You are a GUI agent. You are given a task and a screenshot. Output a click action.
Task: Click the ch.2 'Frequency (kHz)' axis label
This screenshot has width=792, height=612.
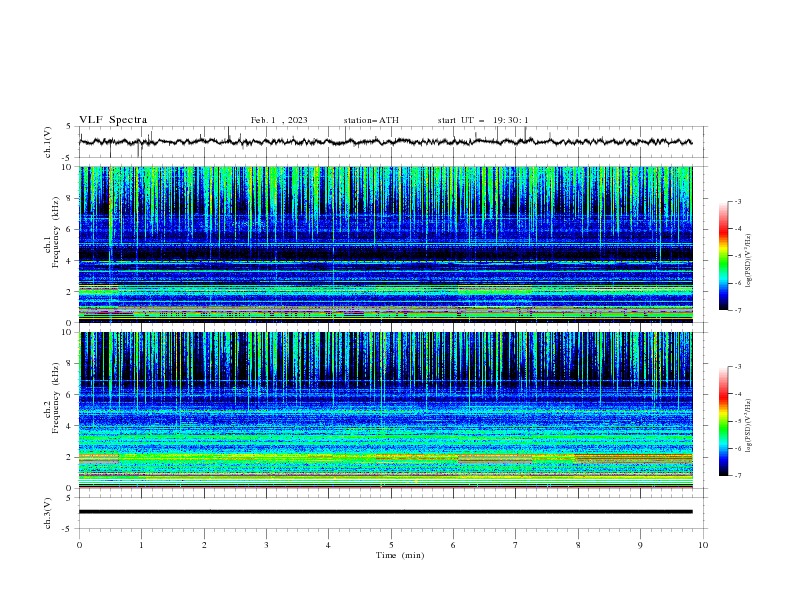pos(56,398)
